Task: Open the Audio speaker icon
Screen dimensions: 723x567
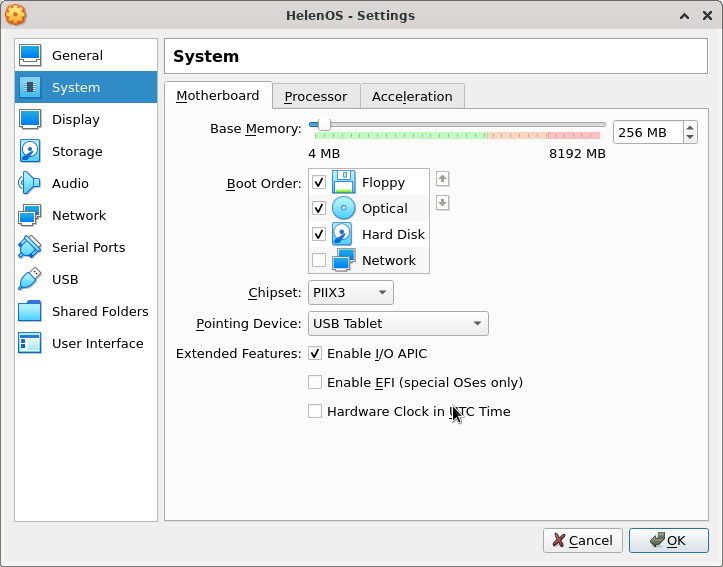Action: click(x=30, y=184)
